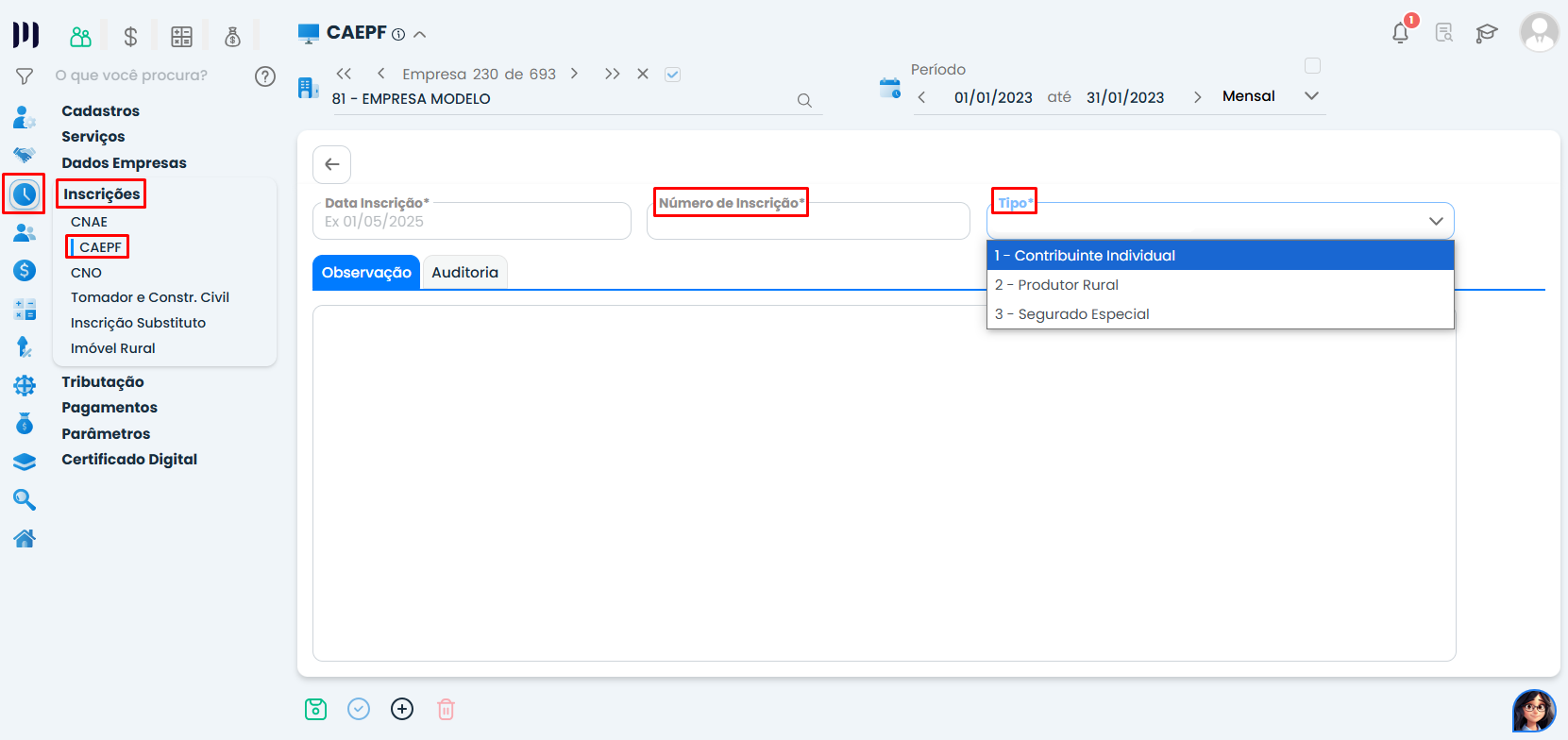Click the blue clock sidebar icon

coord(25,194)
